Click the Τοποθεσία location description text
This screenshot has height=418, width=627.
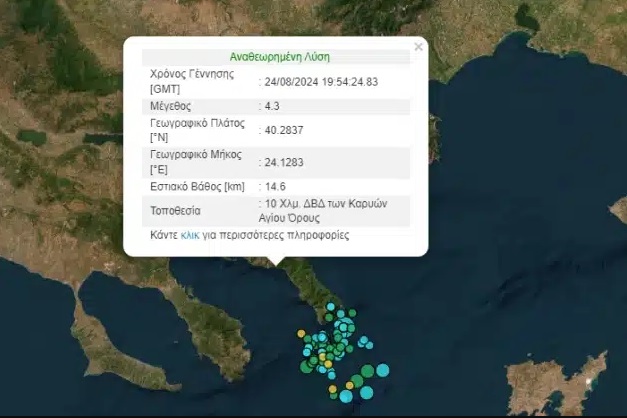(x=328, y=209)
